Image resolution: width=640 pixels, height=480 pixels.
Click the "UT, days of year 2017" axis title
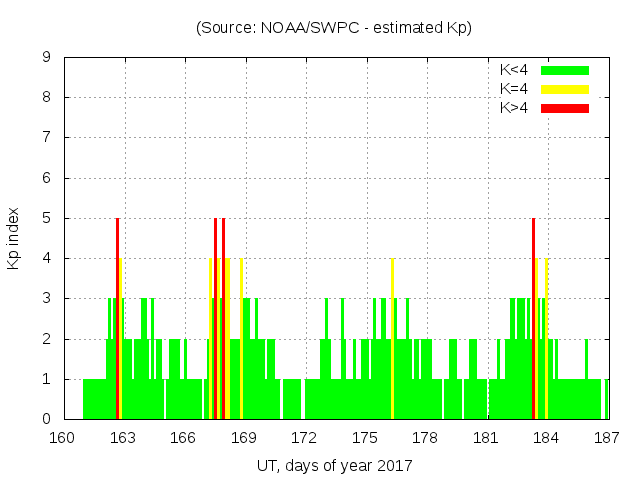[x=334, y=466]
